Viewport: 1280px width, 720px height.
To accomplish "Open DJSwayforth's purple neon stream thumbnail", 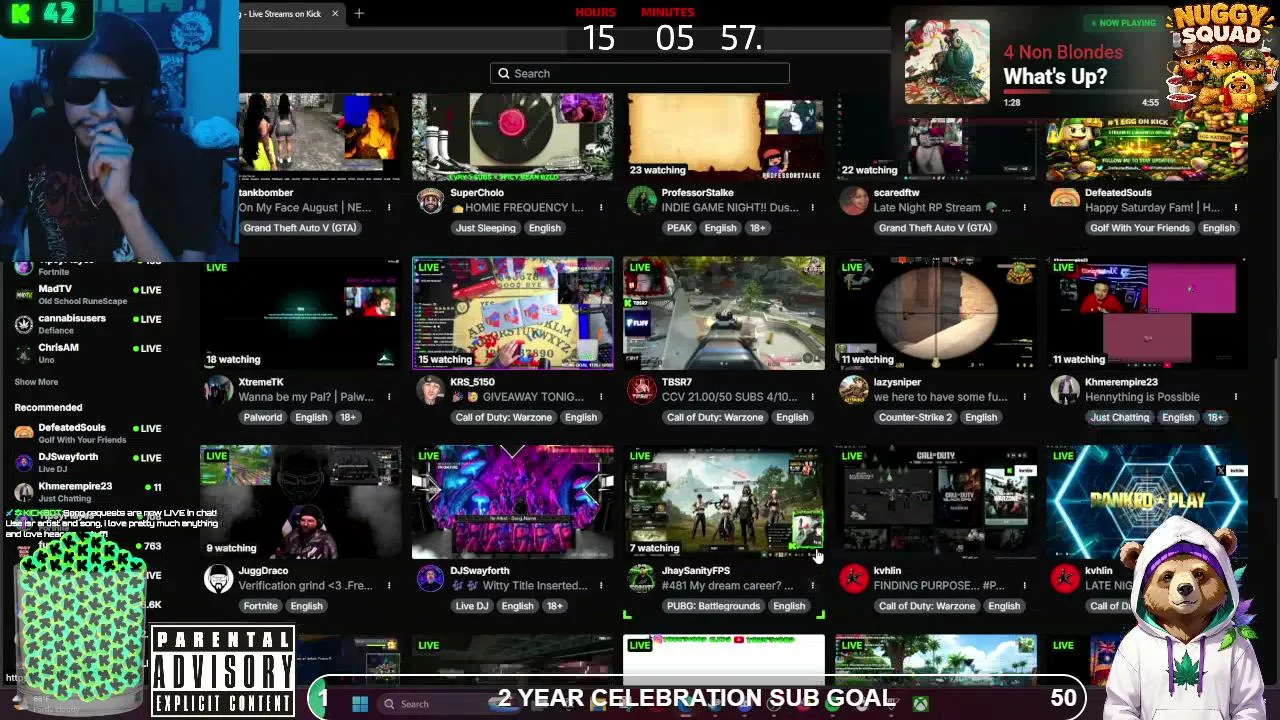I will [513, 502].
